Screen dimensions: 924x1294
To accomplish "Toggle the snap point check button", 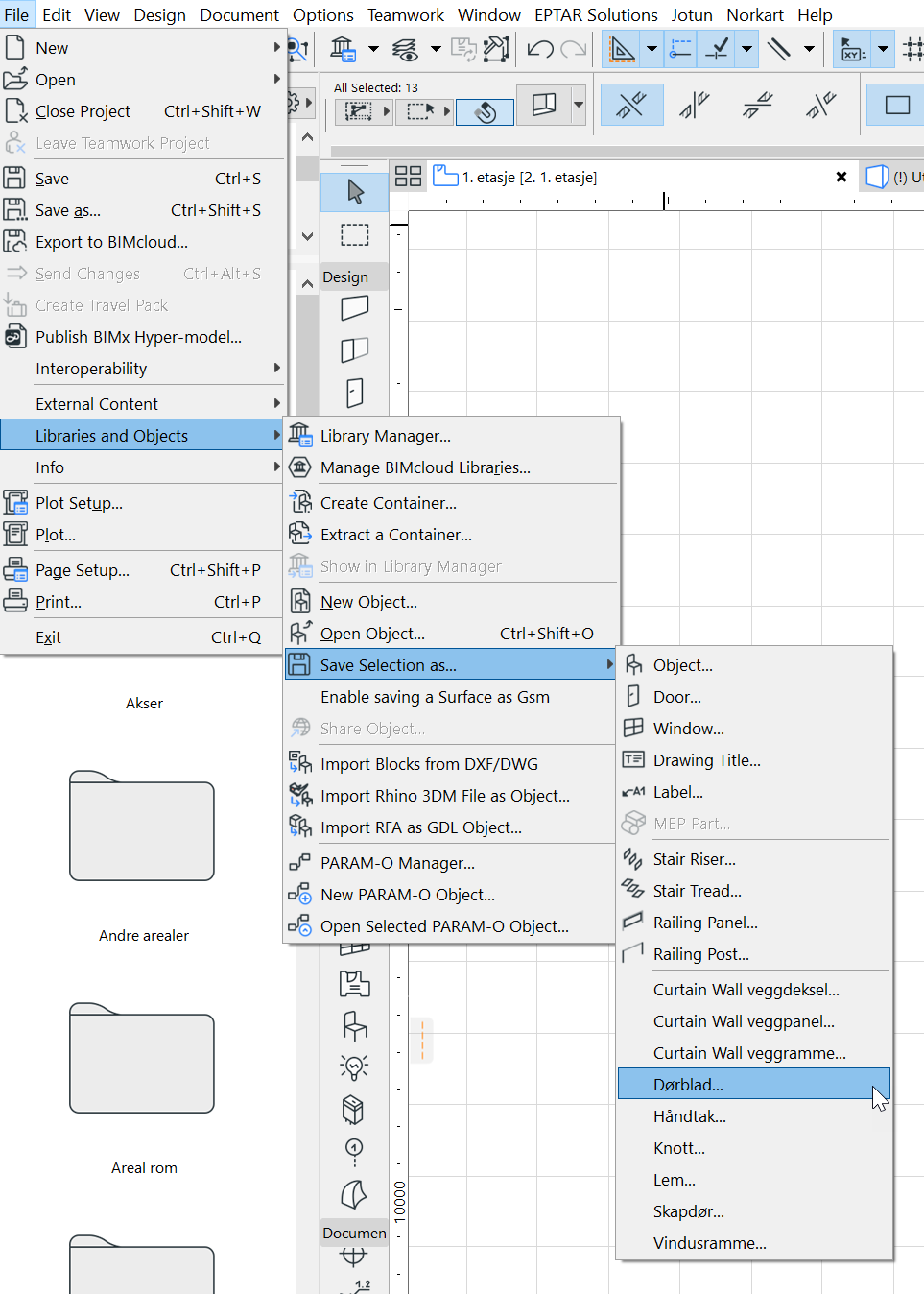I will pos(717,49).
